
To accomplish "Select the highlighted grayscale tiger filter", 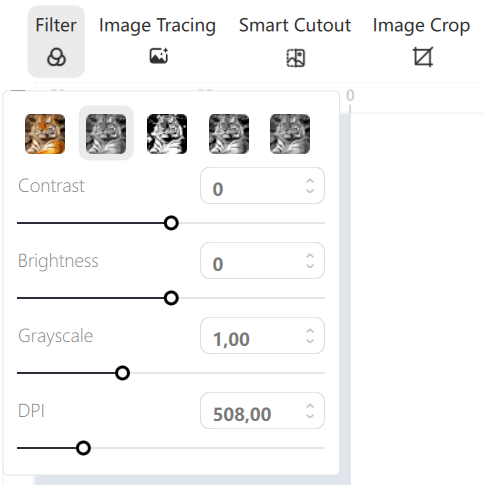I will point(106,134).
